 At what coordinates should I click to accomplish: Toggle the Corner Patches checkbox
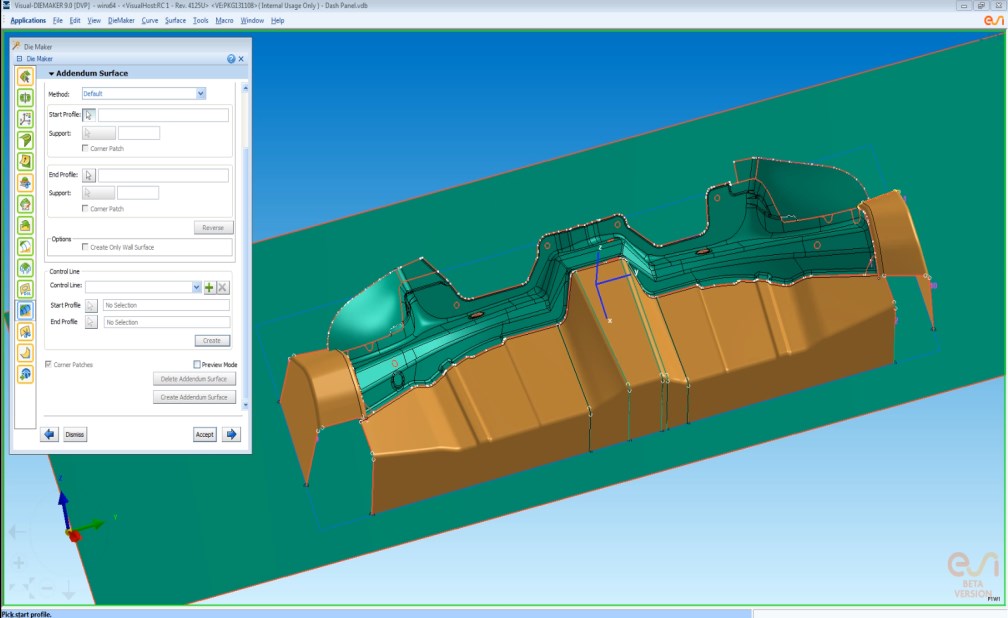48,364
